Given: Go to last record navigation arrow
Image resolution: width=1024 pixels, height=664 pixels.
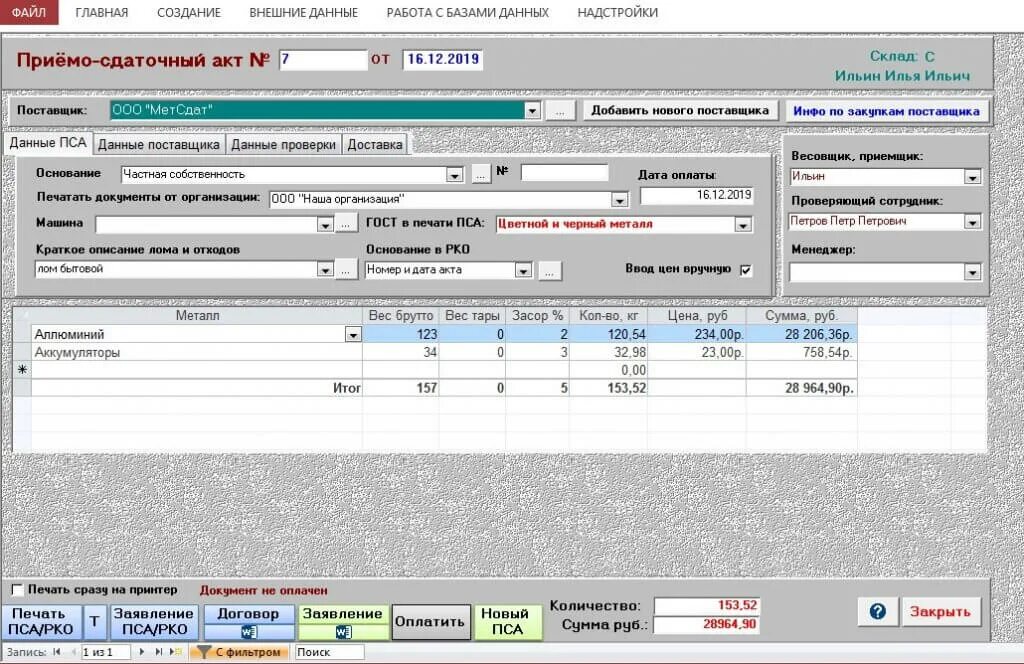Looking at the screenshot, I should (x=158, y=652).
